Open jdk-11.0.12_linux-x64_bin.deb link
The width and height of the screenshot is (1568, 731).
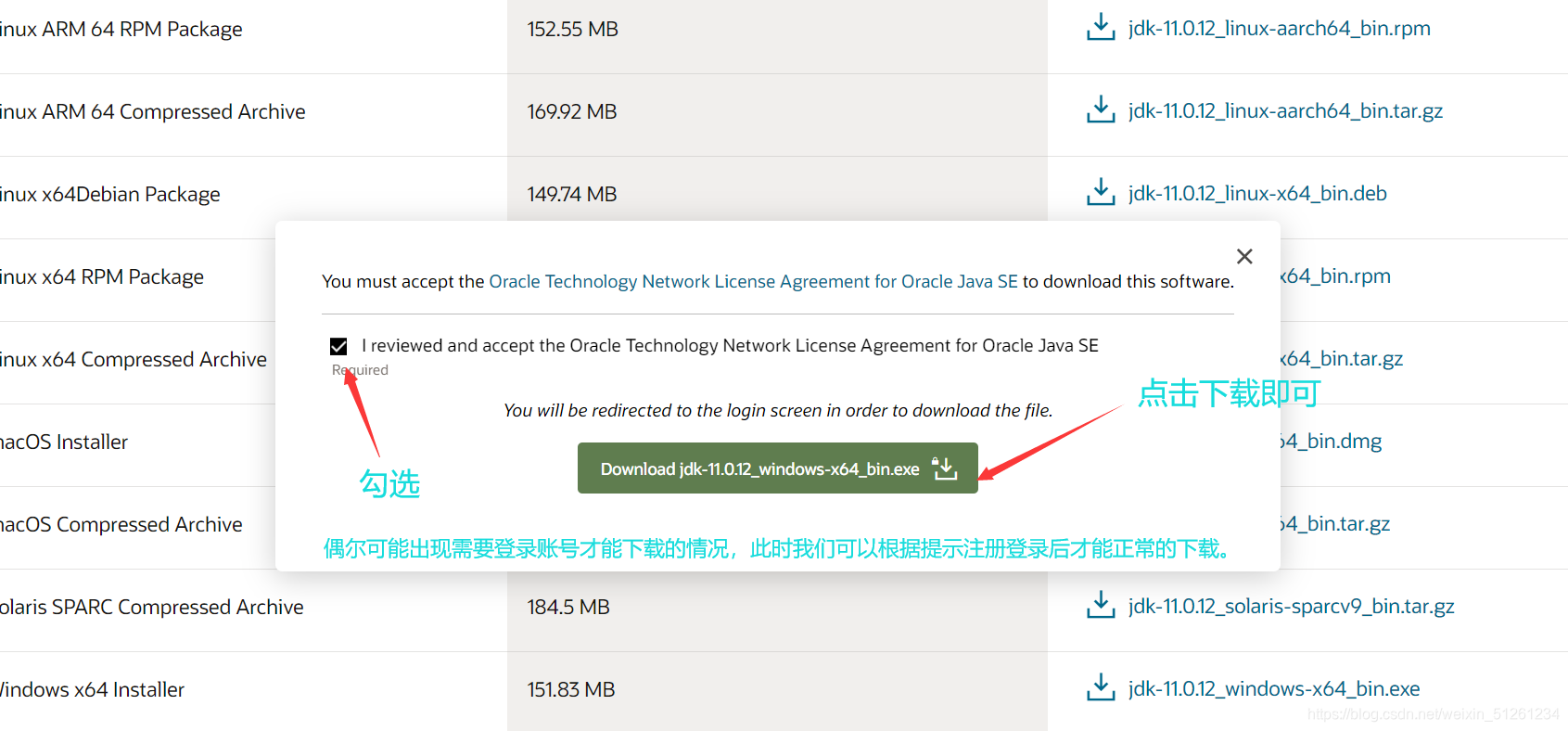coord(1257,194)
